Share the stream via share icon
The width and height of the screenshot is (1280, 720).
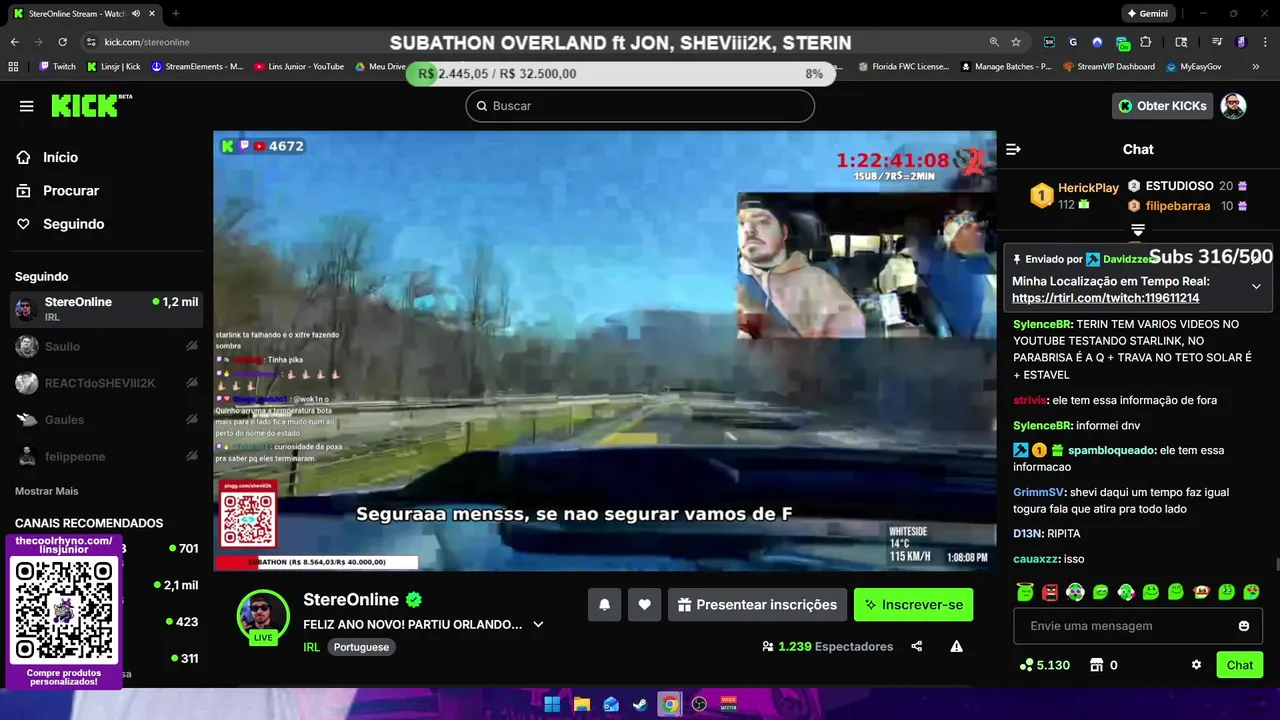click(x=917, y=646)
